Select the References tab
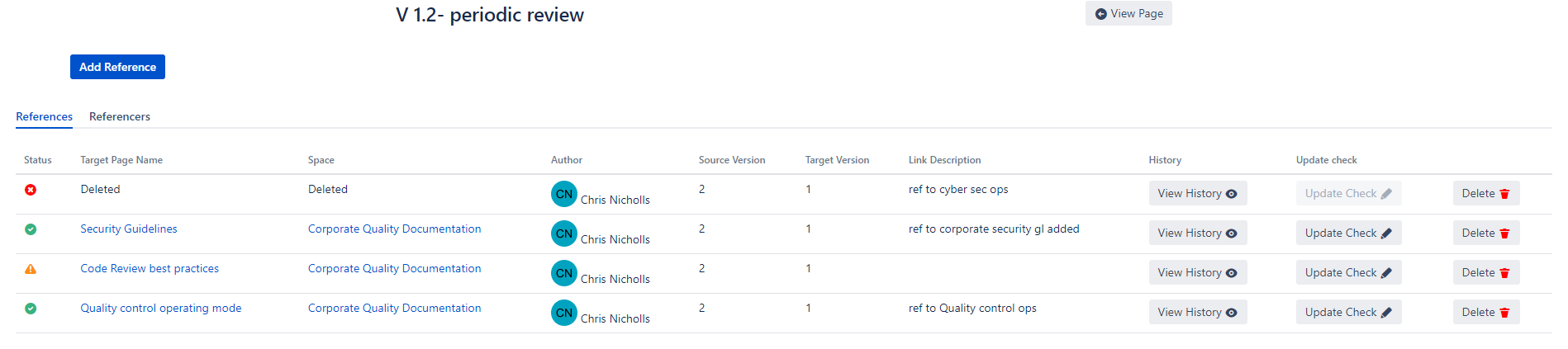 (45, 116)
